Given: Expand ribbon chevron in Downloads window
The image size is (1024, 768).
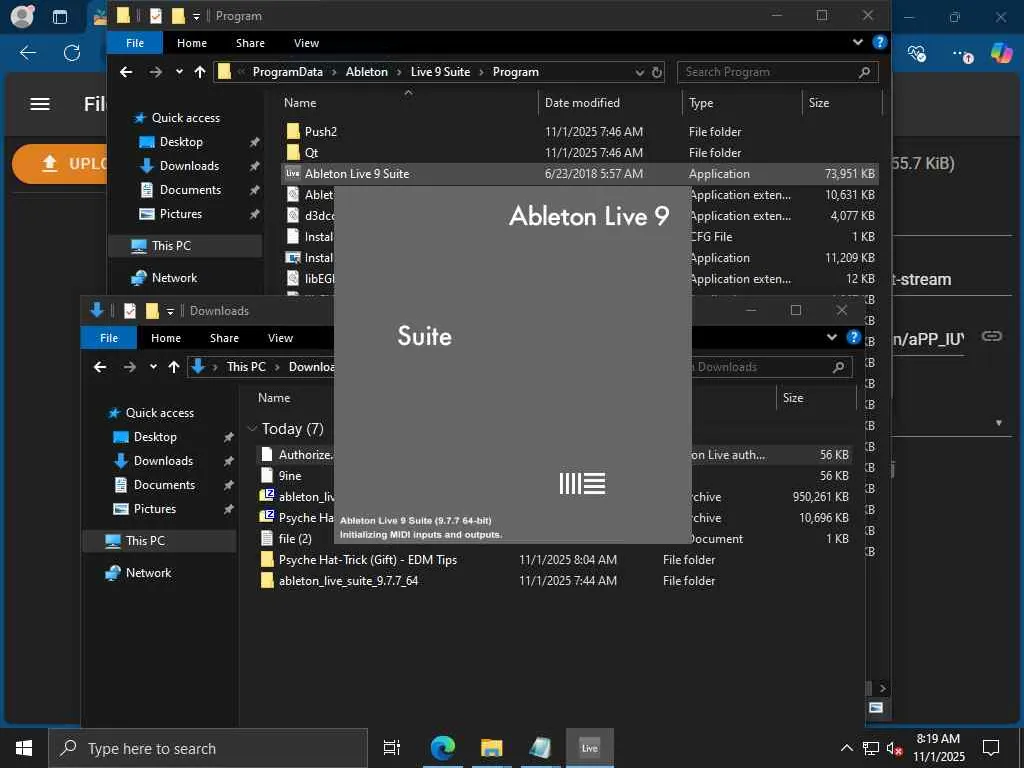Looking at the screenshot, I should tap(831, 337).
